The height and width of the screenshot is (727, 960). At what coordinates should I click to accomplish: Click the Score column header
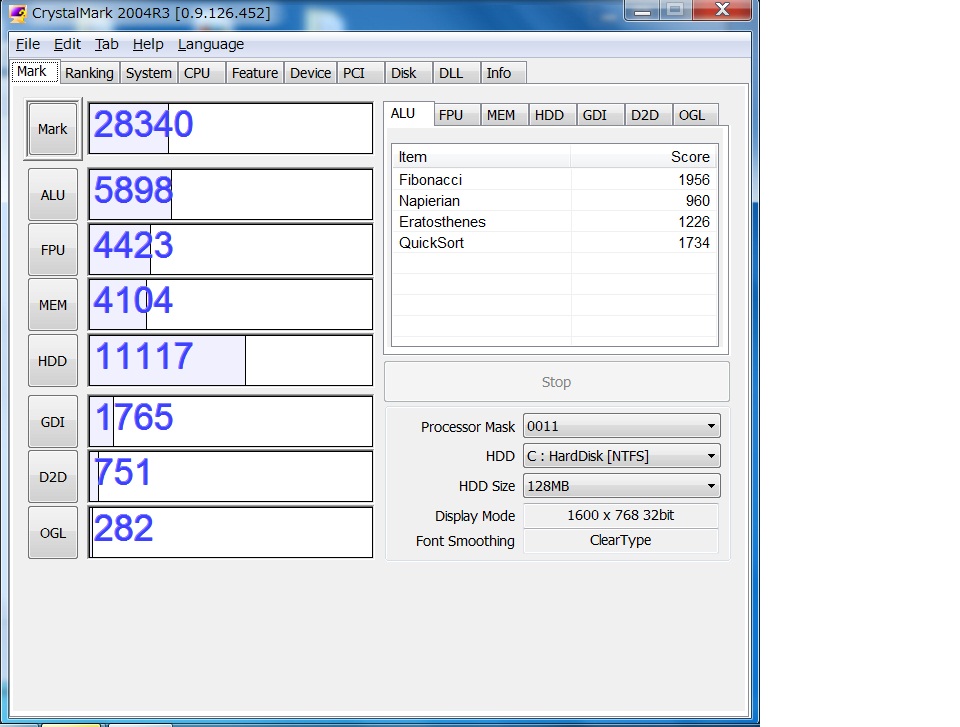pyautogui.click(x=643, y=157)
